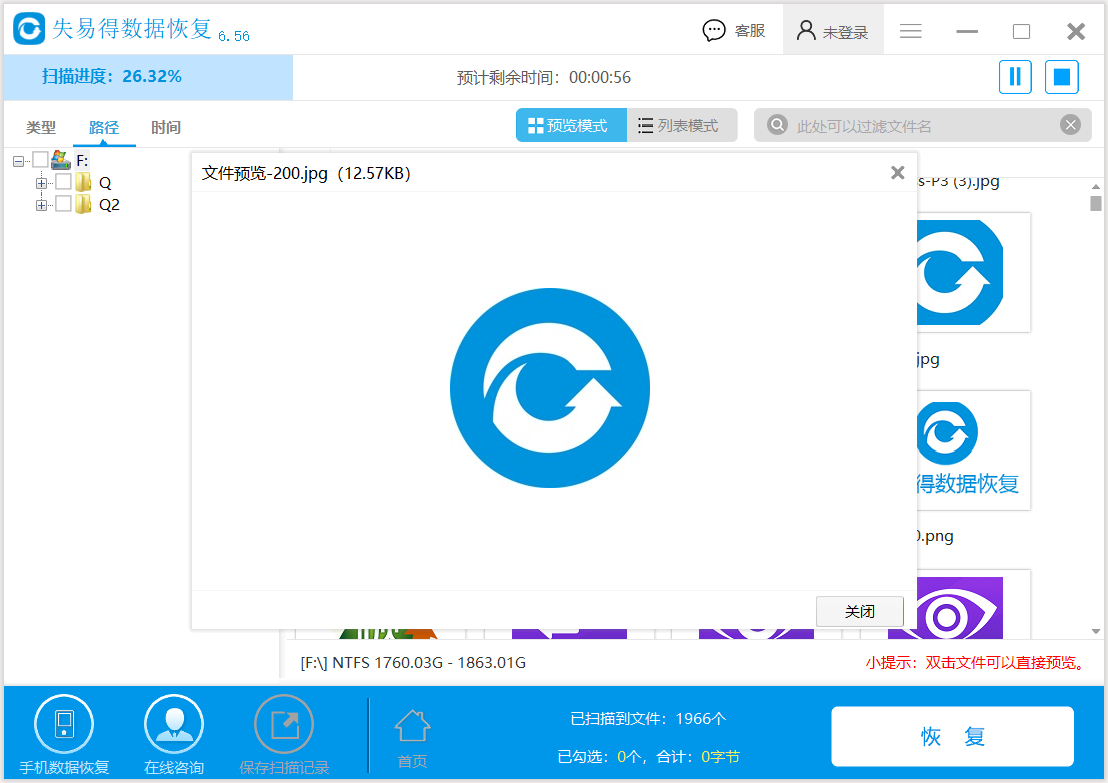Switch to the 类型 tab
Screen dimensions: 1108x783
[x=41, y=127]
